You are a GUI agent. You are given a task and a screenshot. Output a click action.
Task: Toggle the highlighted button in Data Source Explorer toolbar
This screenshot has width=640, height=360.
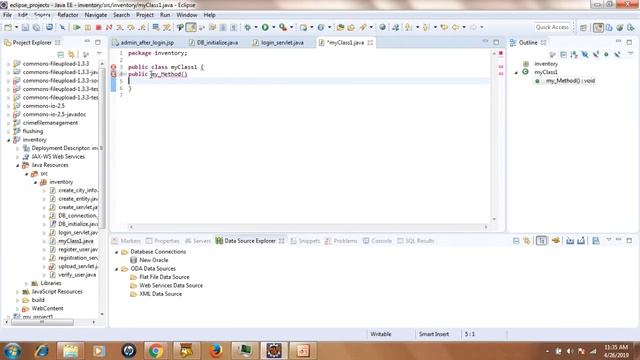[542, 241]
